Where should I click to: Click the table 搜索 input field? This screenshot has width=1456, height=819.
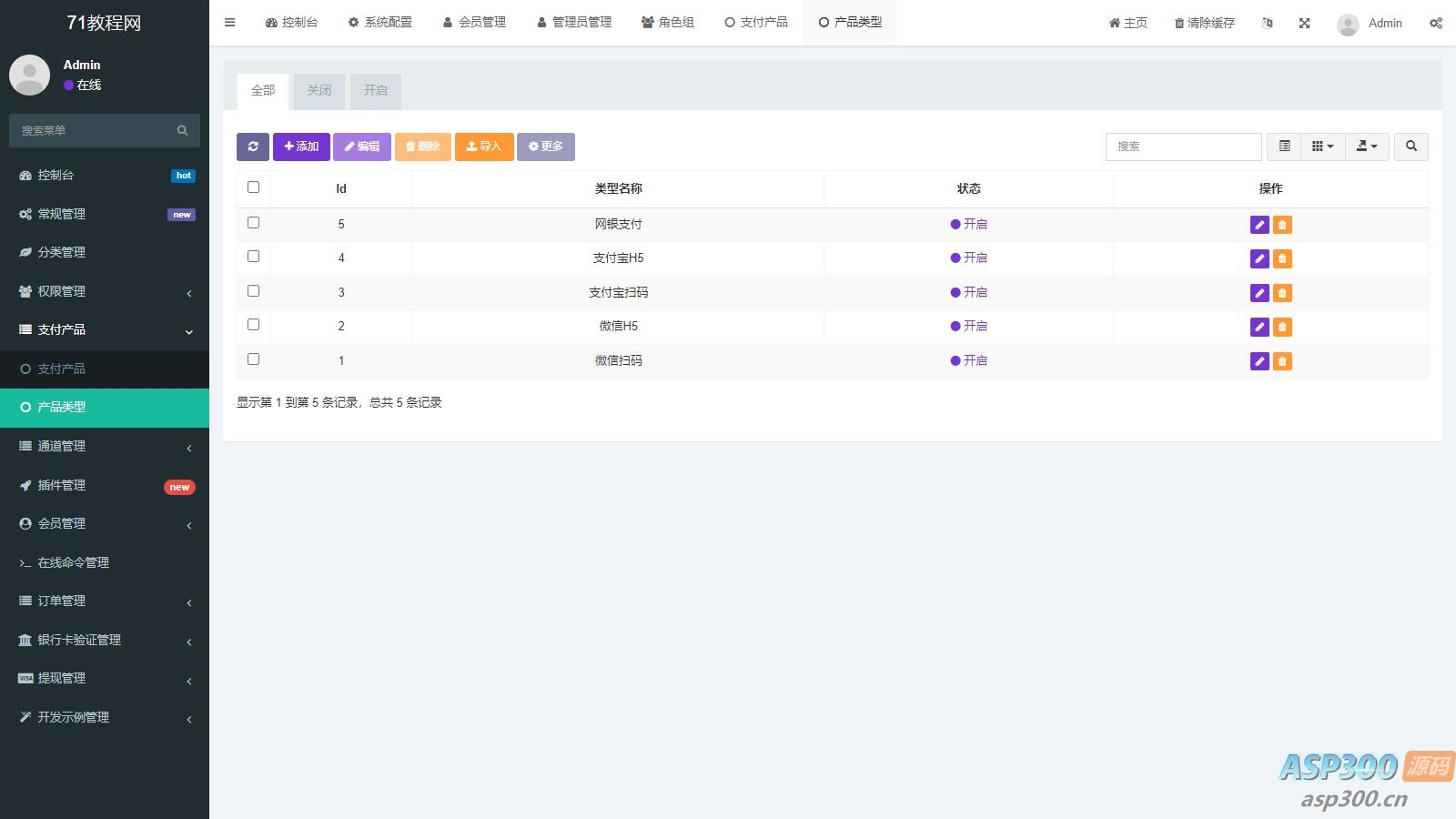[x=1183, y=147]
